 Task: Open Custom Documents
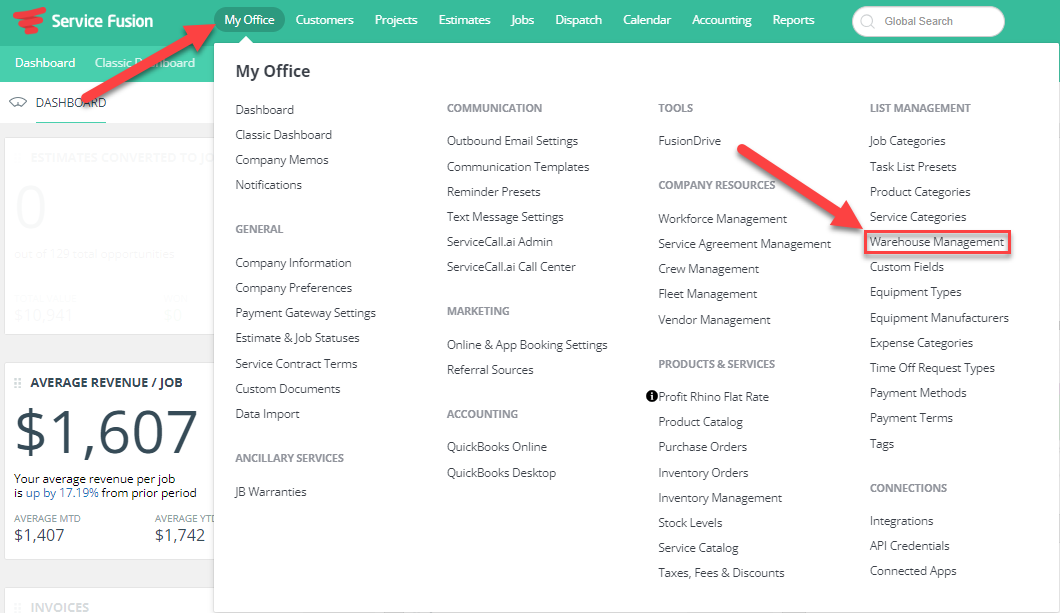click(x=288, y=389)
